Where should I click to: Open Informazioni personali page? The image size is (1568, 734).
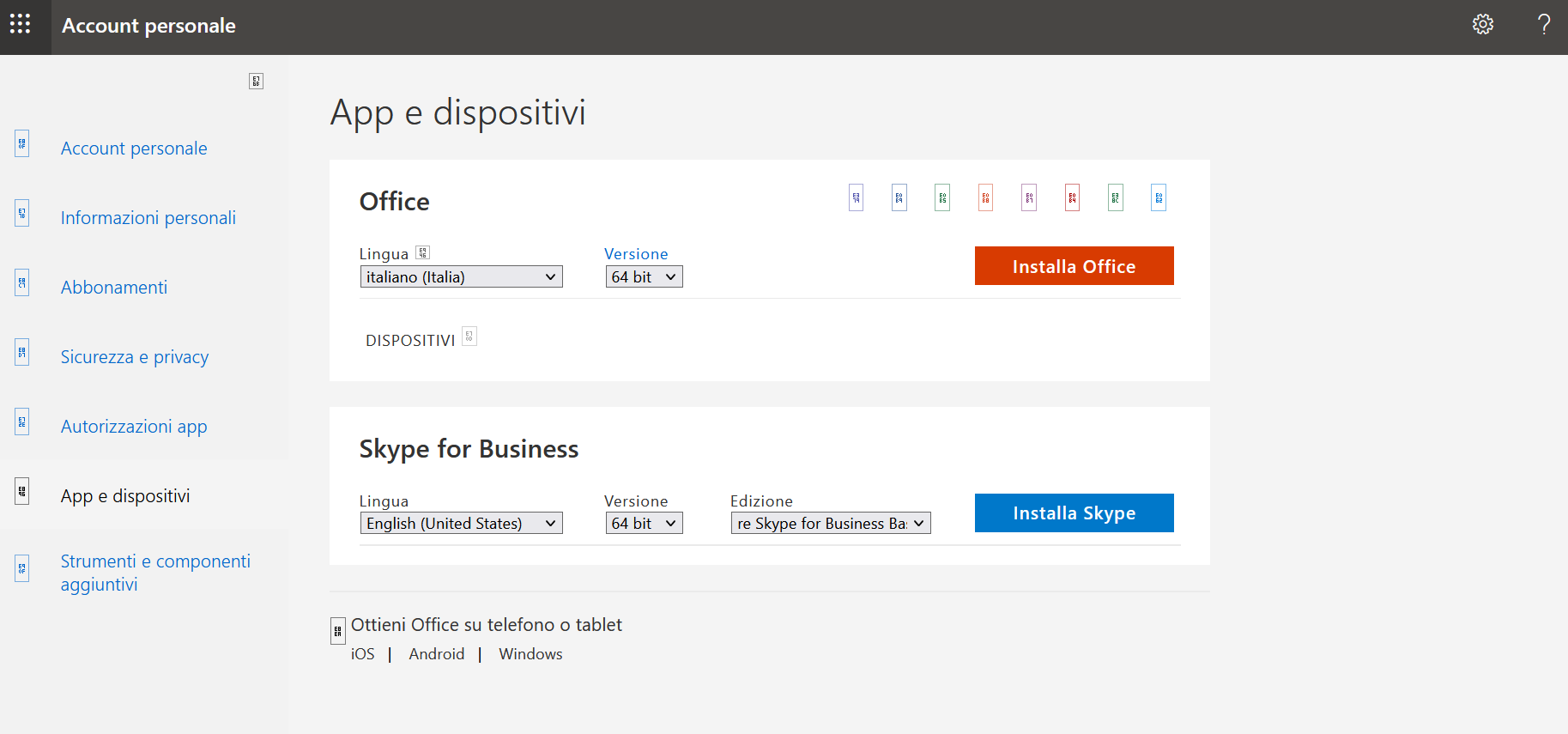click(148, 218)
